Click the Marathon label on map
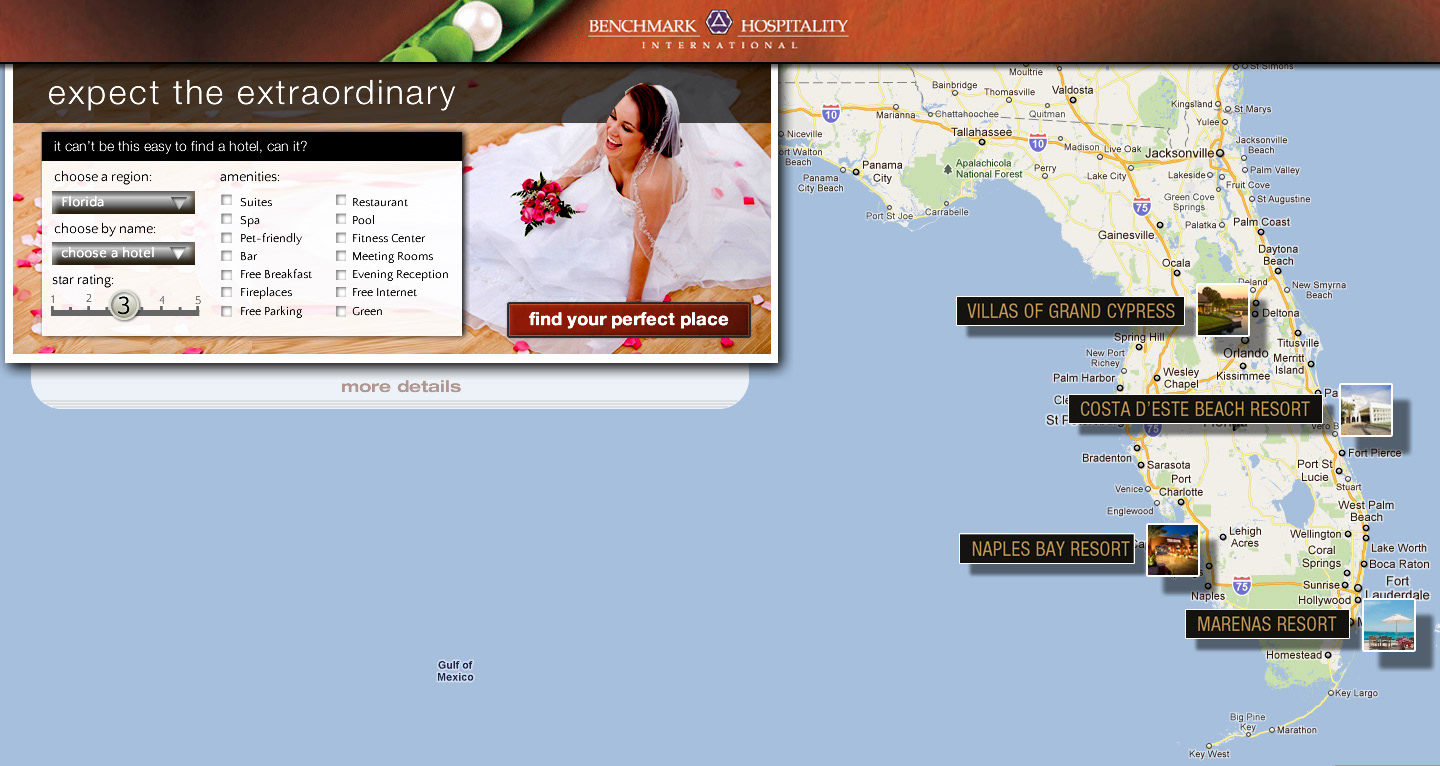The height and width of the screenshot is (766, 1440). click(x=1297, y=730)
